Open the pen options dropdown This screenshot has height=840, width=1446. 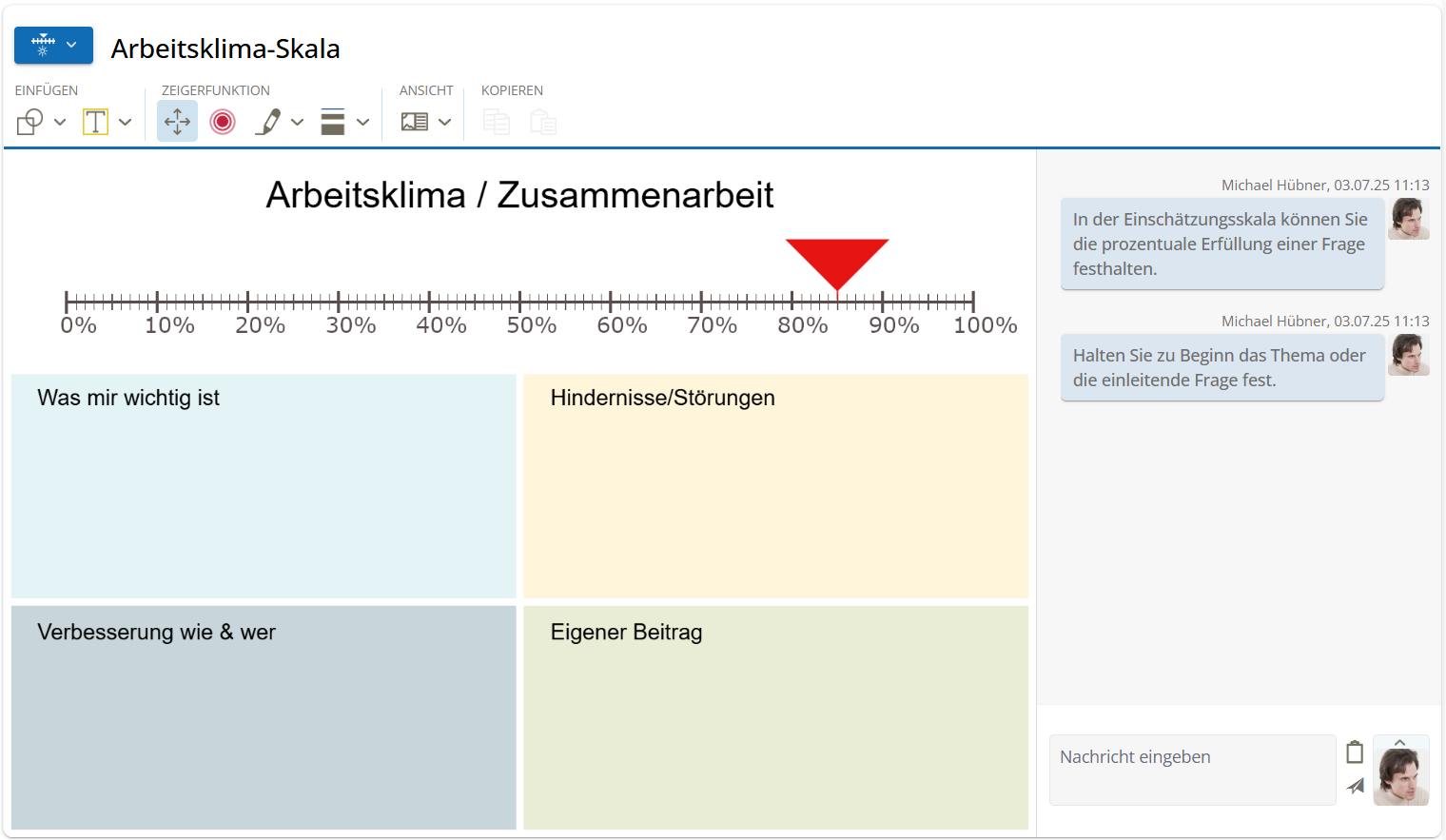(x=297, y=122)
